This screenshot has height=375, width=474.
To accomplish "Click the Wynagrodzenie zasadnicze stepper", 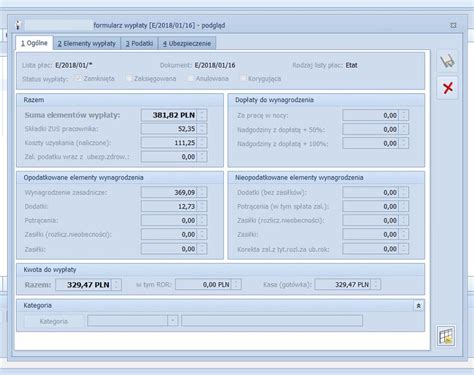I will 202,192.
